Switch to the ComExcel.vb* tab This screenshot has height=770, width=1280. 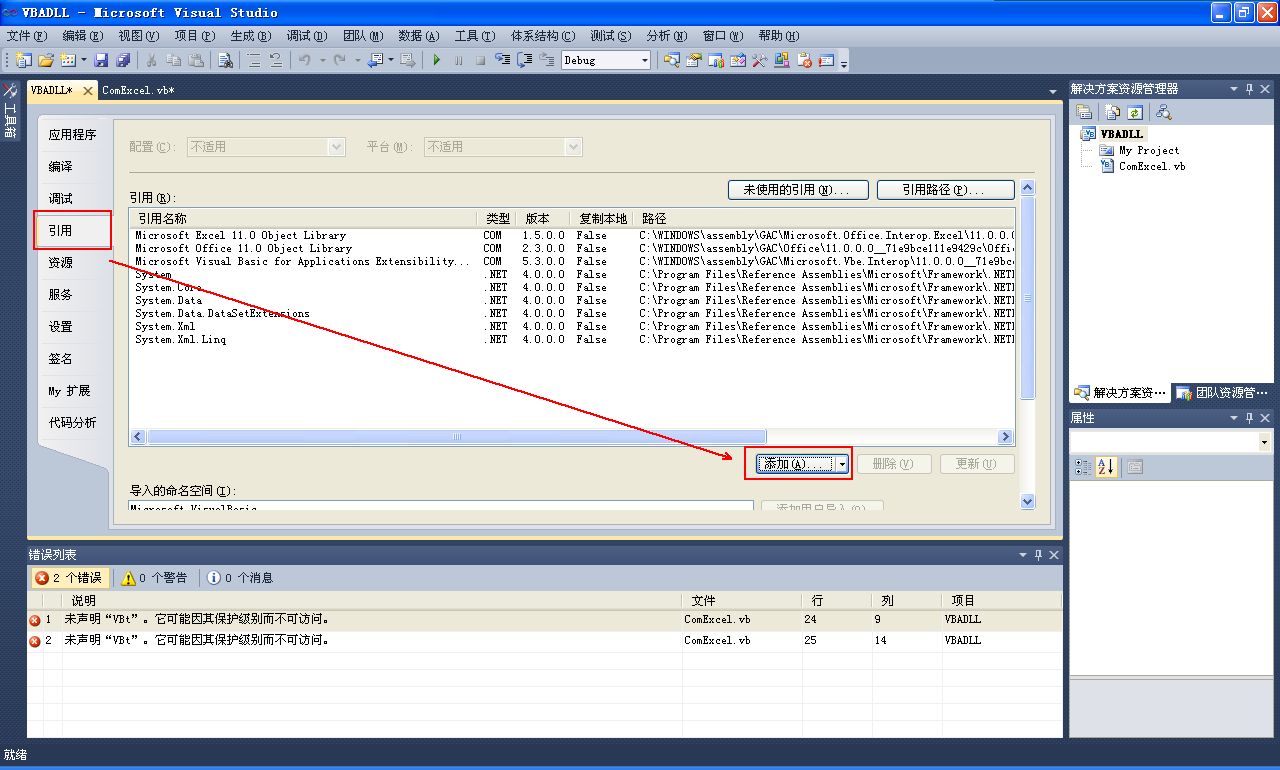[137, 89]
